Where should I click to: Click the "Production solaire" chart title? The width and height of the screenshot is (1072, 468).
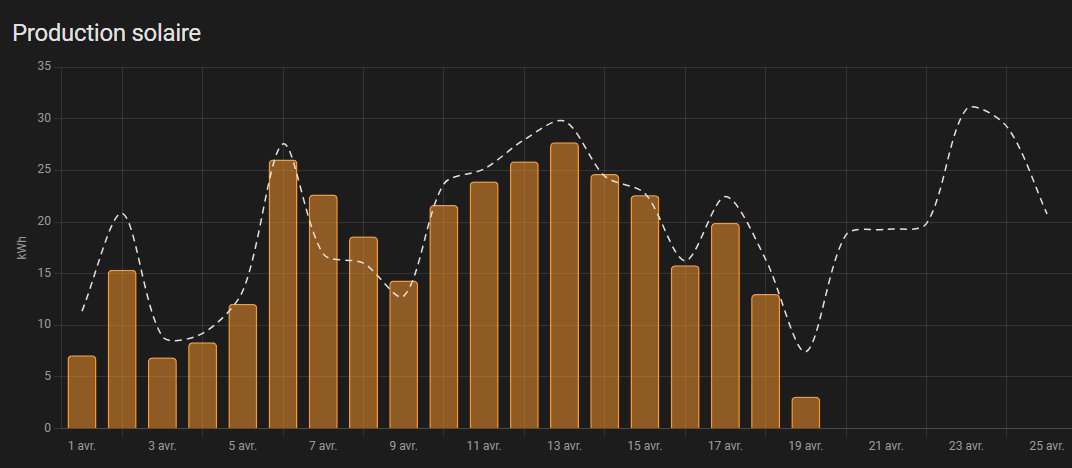tap(107, 33)
